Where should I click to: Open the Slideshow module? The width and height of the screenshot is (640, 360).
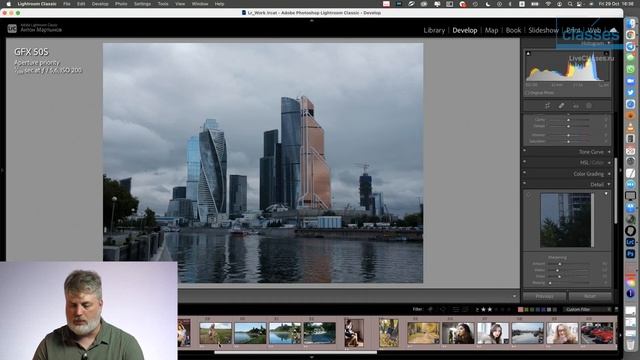coord(543,30)
